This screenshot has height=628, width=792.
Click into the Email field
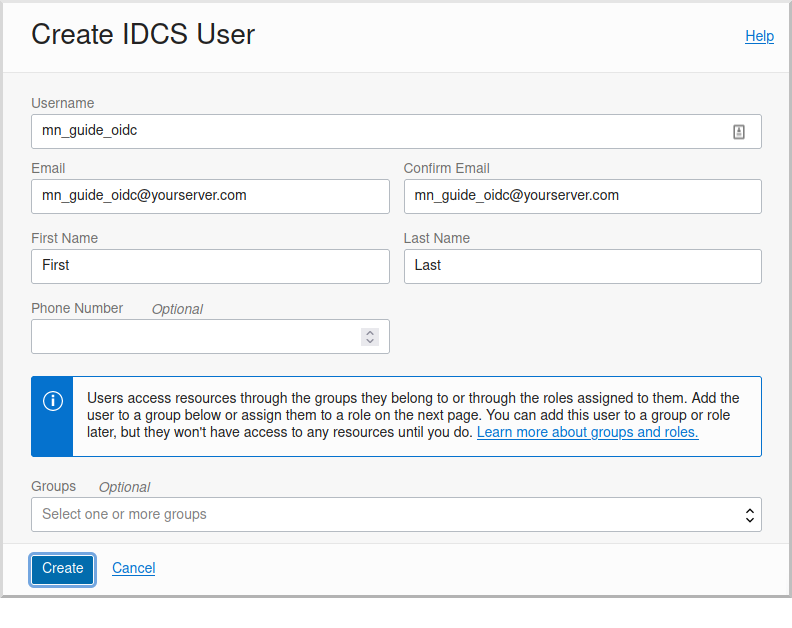(210, 196)
